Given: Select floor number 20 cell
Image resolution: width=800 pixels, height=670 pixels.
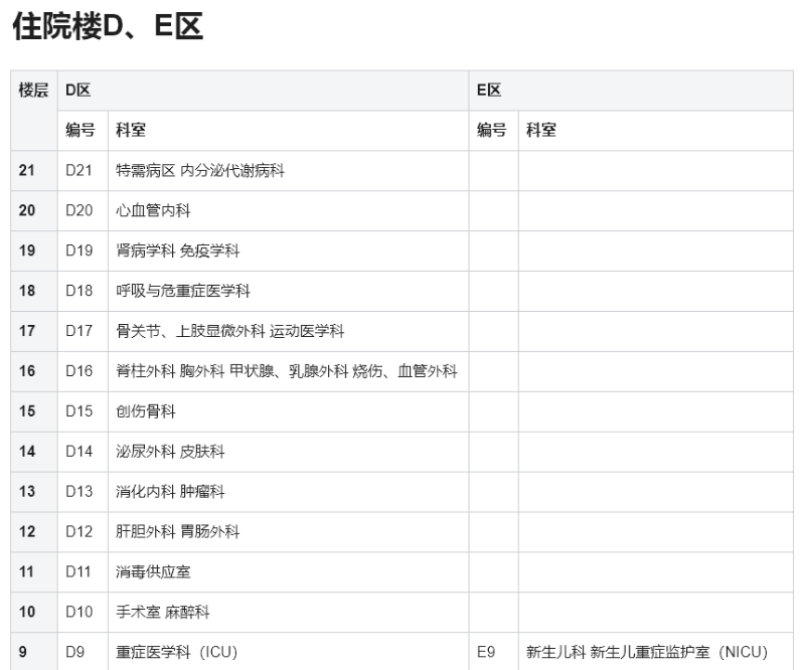Looking at the screenshot, I should 34,211.
